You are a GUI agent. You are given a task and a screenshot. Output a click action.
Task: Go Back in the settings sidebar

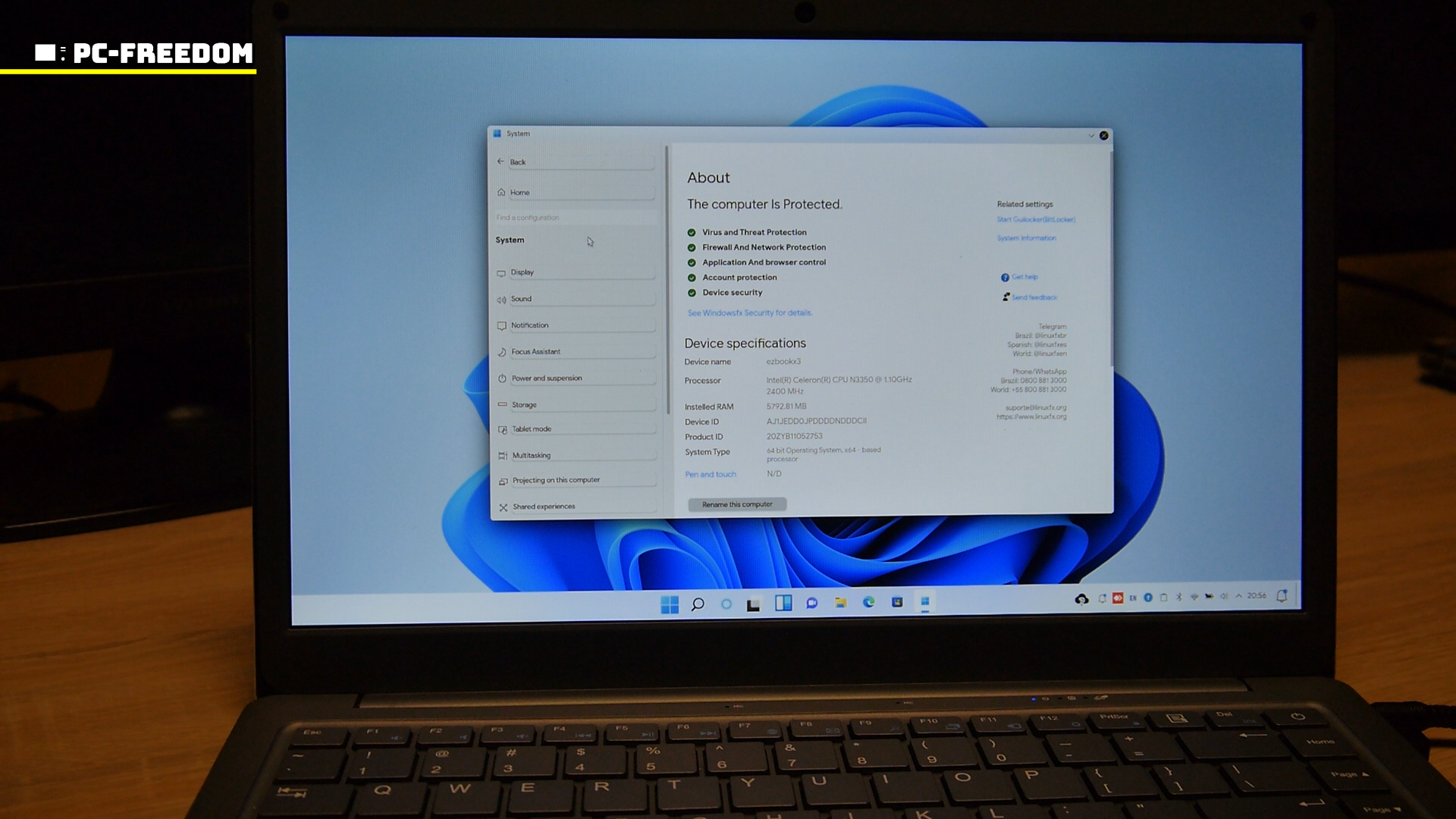517,162
